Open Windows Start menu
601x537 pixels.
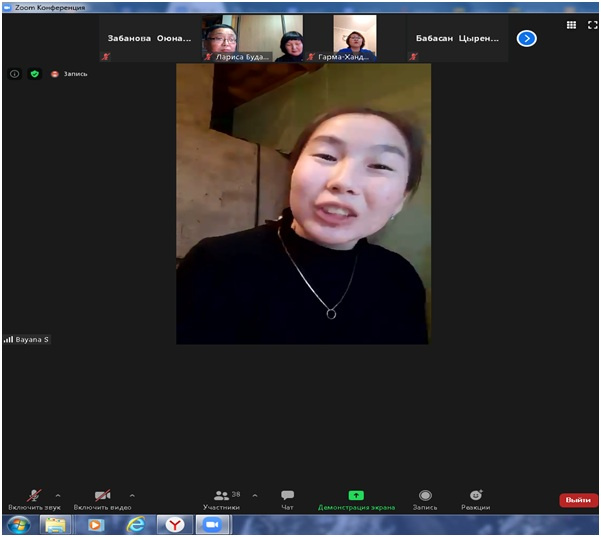[x=17, y=524]
